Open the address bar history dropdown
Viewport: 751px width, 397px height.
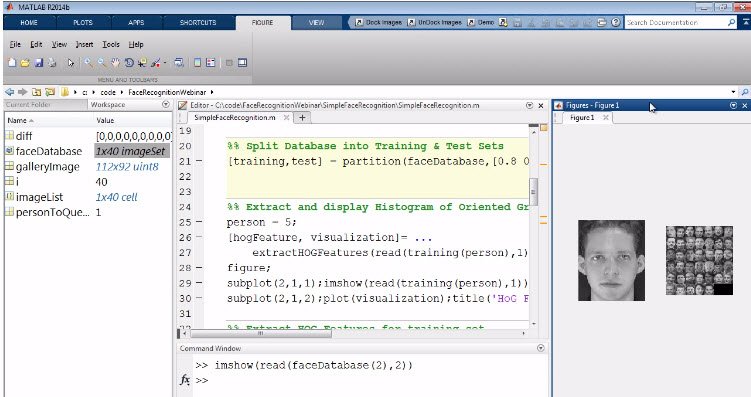pyautogui.click(x=733, y=92)
